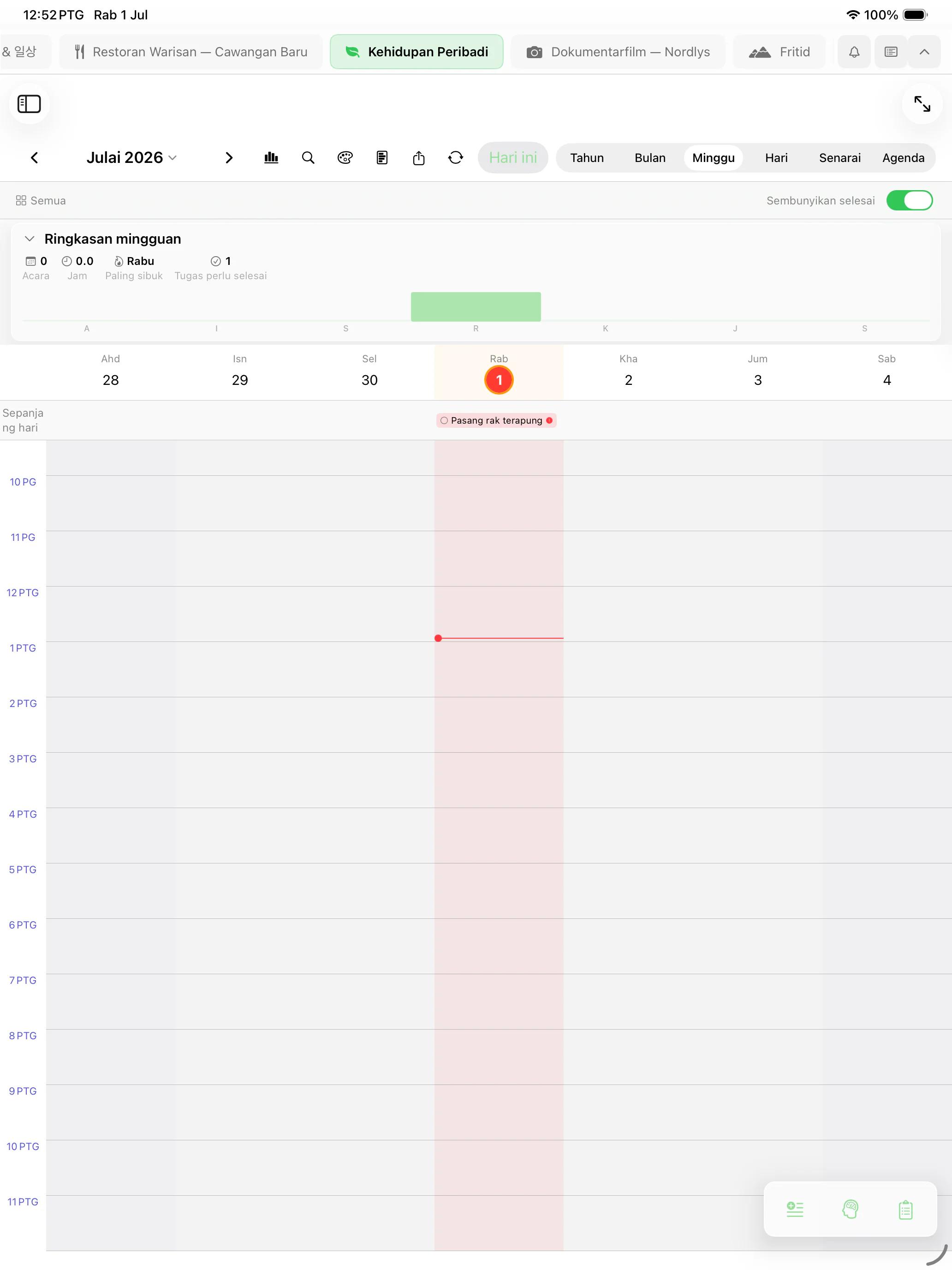
Task: Open the notifications bell icon
Action: pyautogui.click(x=854, y=52)
